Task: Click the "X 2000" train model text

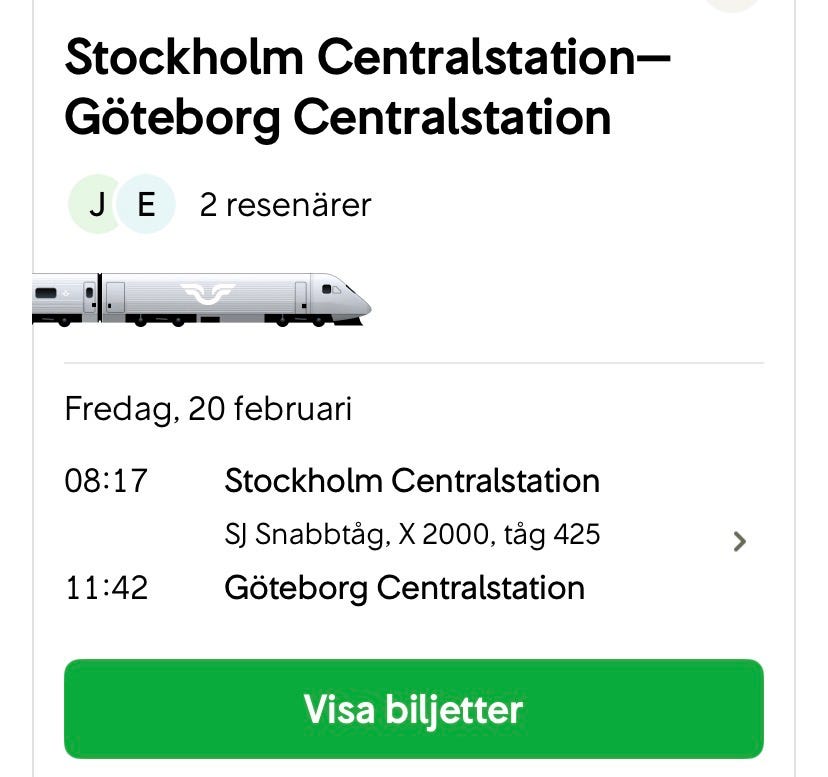Action: [x=444, y=535]
